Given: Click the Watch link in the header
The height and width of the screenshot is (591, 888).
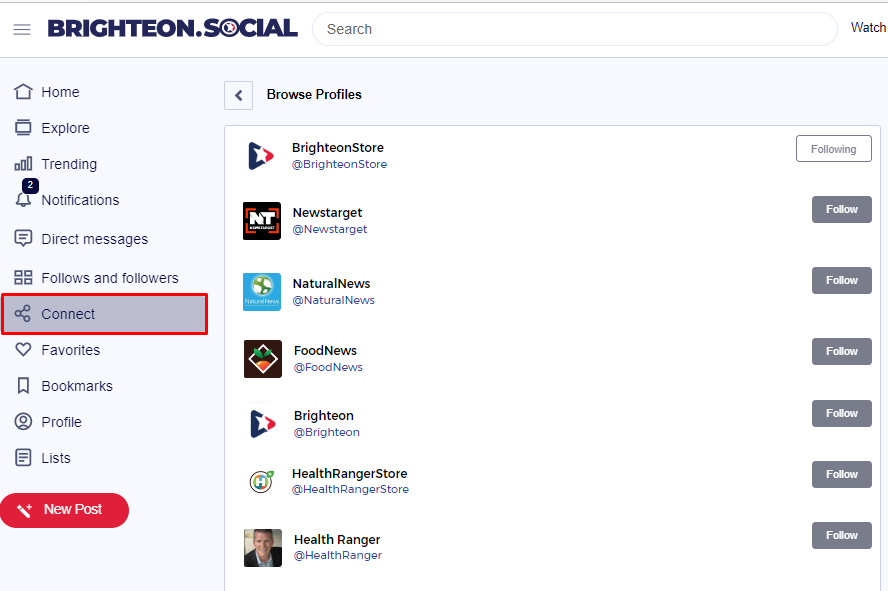Looking at the screenshot, I should click(868, 27).
